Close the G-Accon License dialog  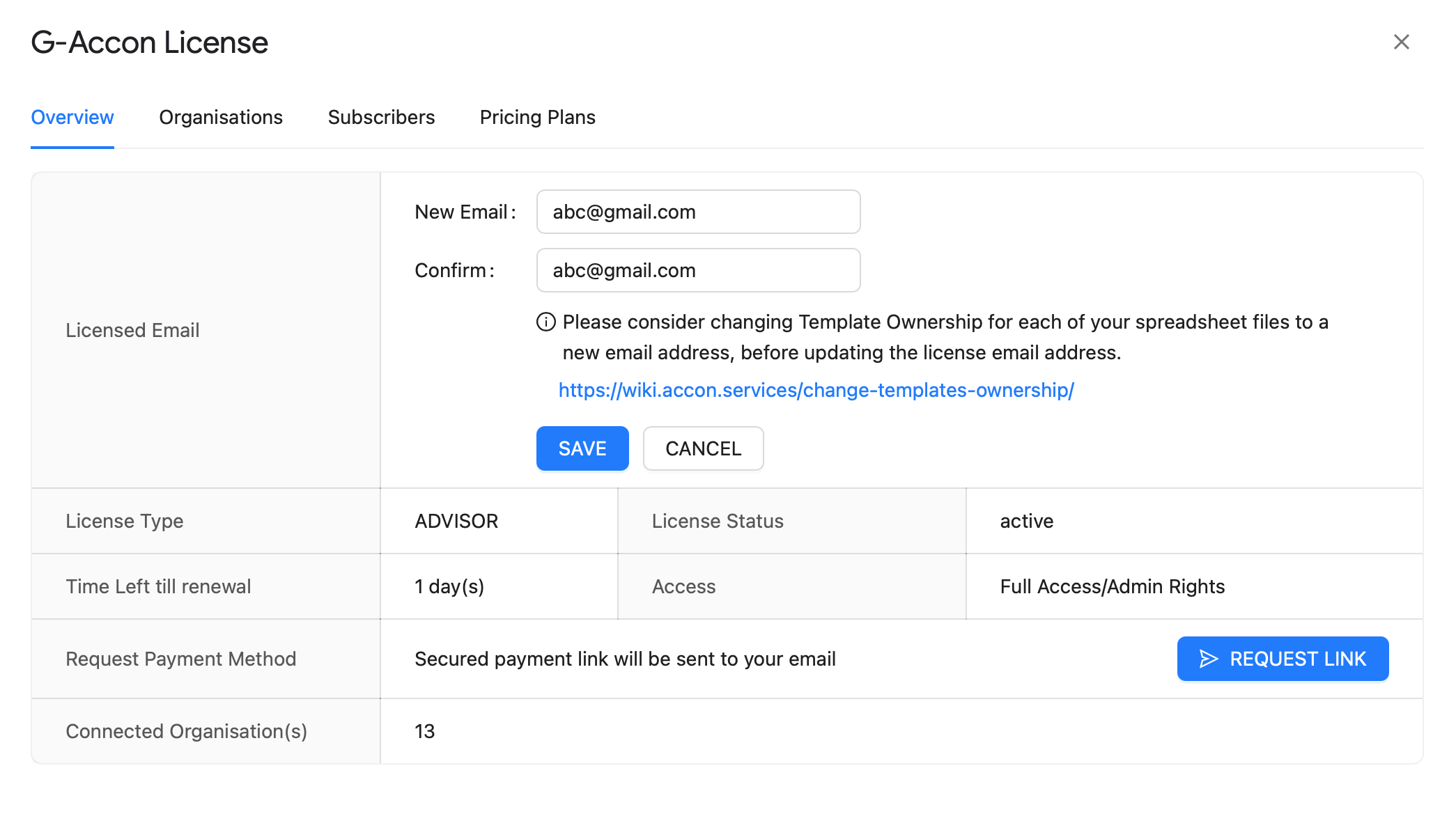click(x=1401, y=42)
